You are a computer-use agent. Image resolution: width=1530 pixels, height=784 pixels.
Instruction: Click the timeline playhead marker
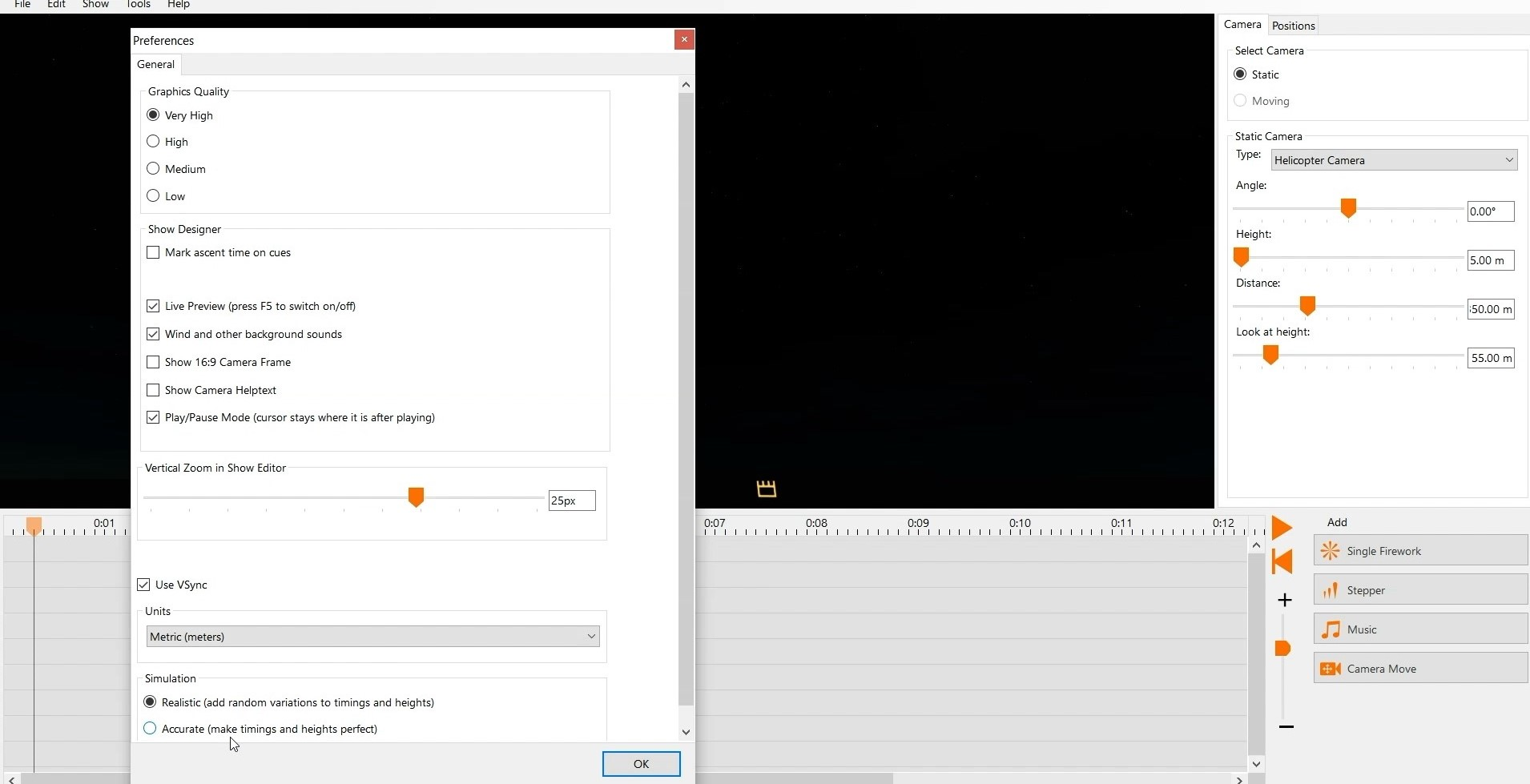click(34, 526)
